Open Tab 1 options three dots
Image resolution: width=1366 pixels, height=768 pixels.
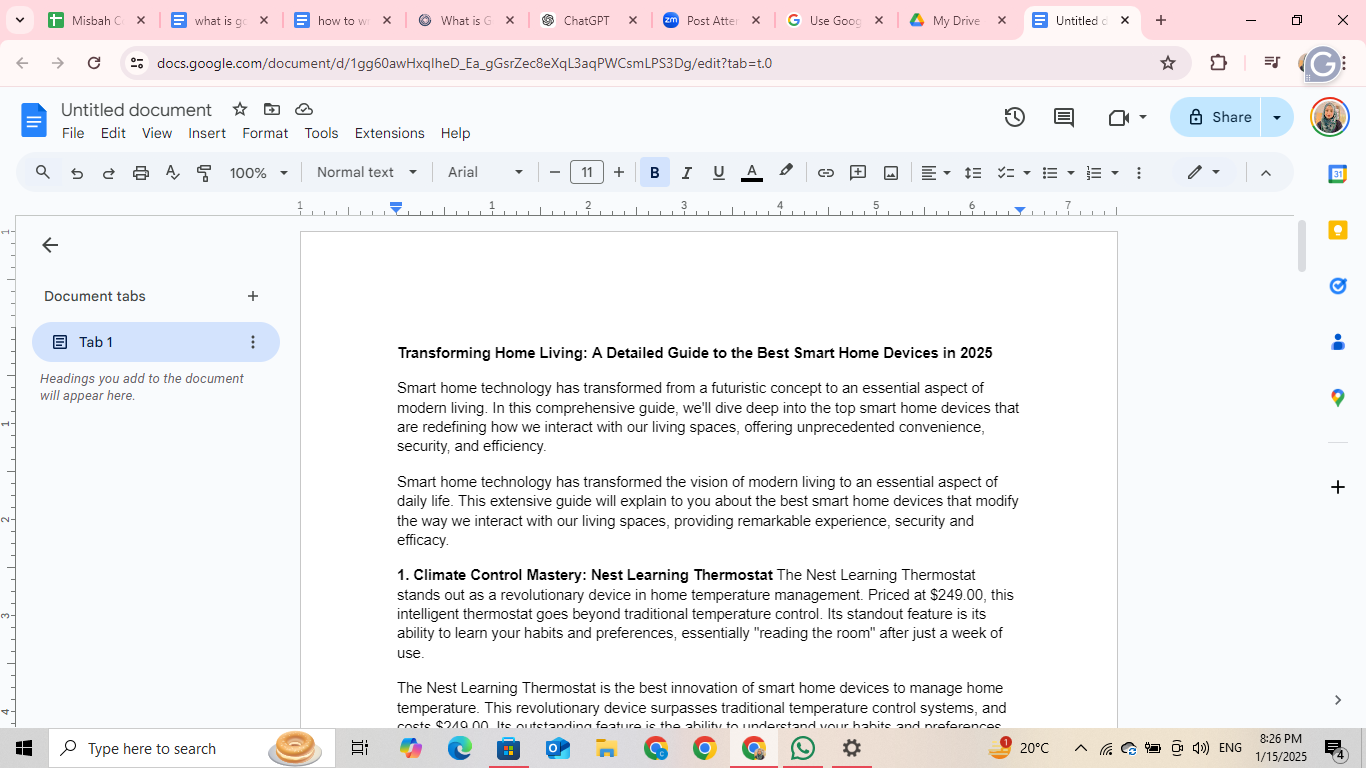[x=253, y=342]
